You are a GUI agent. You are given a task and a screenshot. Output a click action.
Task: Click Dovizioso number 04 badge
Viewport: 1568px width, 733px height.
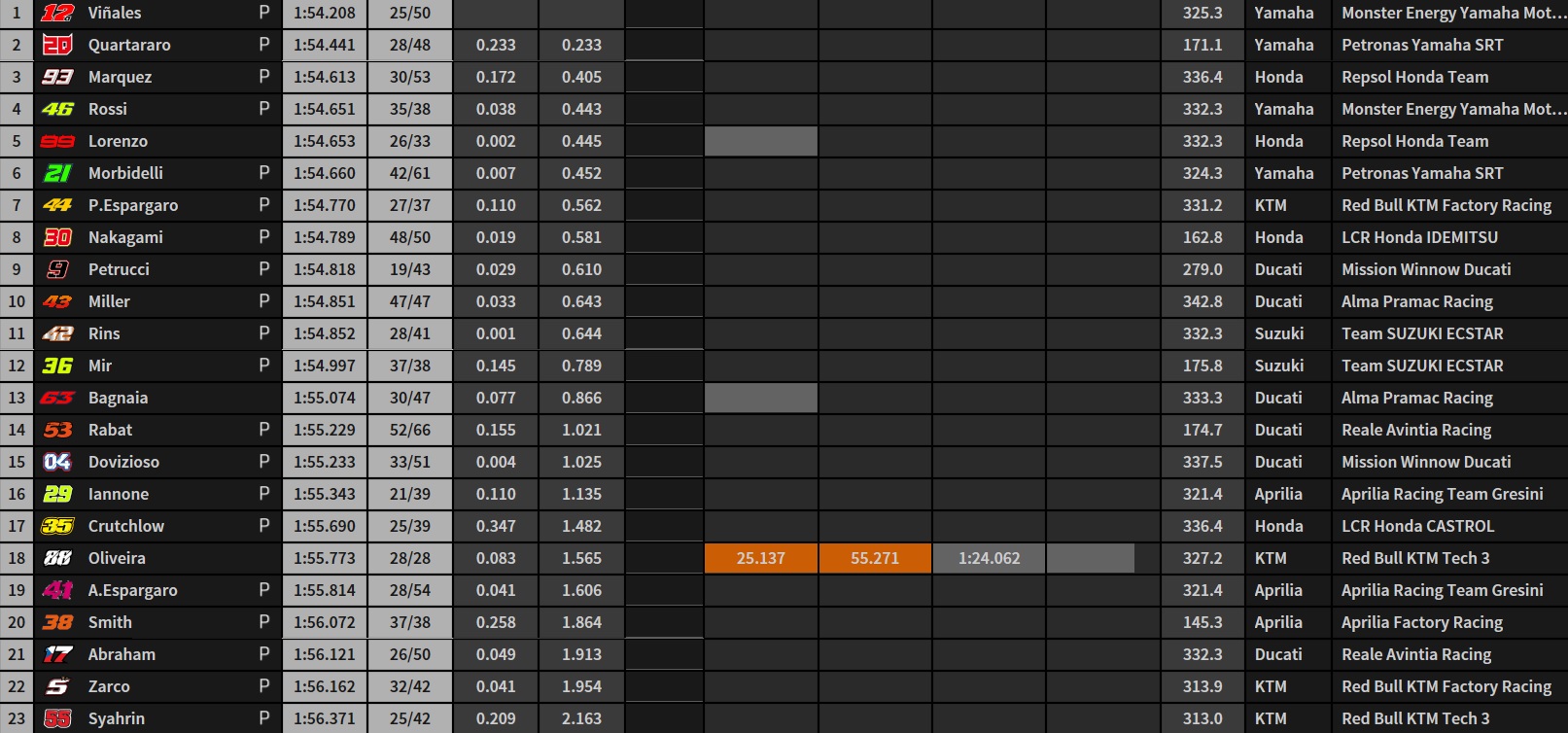point(57,462)
